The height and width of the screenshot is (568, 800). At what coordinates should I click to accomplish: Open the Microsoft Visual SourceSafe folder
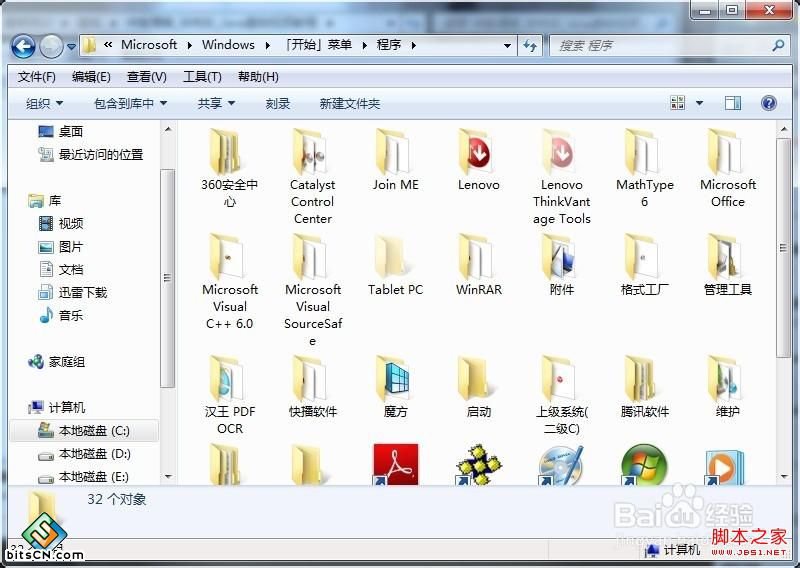(x=312, y=289)
